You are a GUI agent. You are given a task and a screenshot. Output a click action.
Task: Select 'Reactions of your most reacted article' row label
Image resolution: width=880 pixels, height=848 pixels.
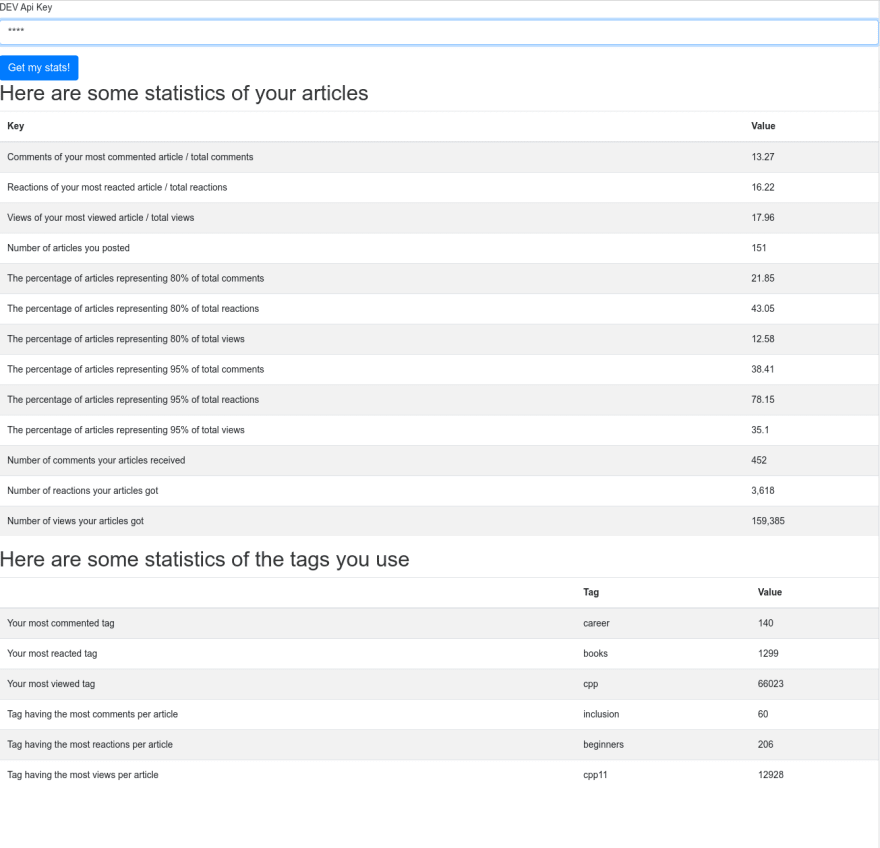click(x=117, y=187)
